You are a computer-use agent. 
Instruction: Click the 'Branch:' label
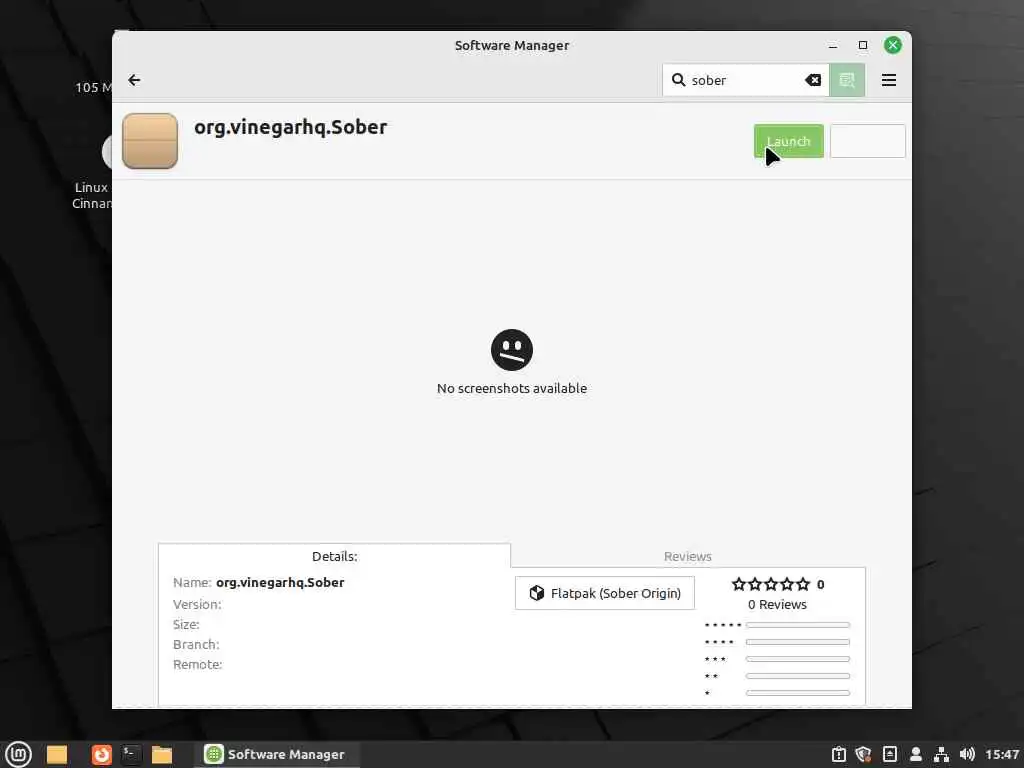(x=196, y=645)
